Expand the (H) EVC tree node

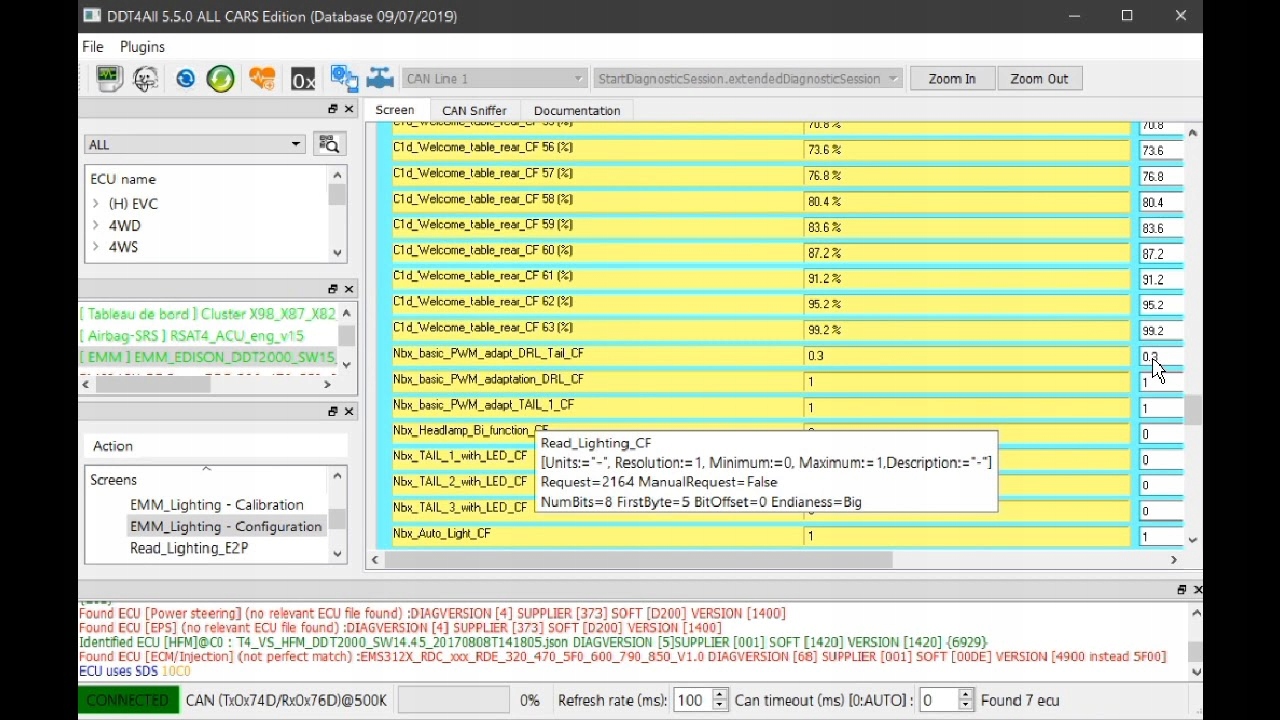coord(96,204)
